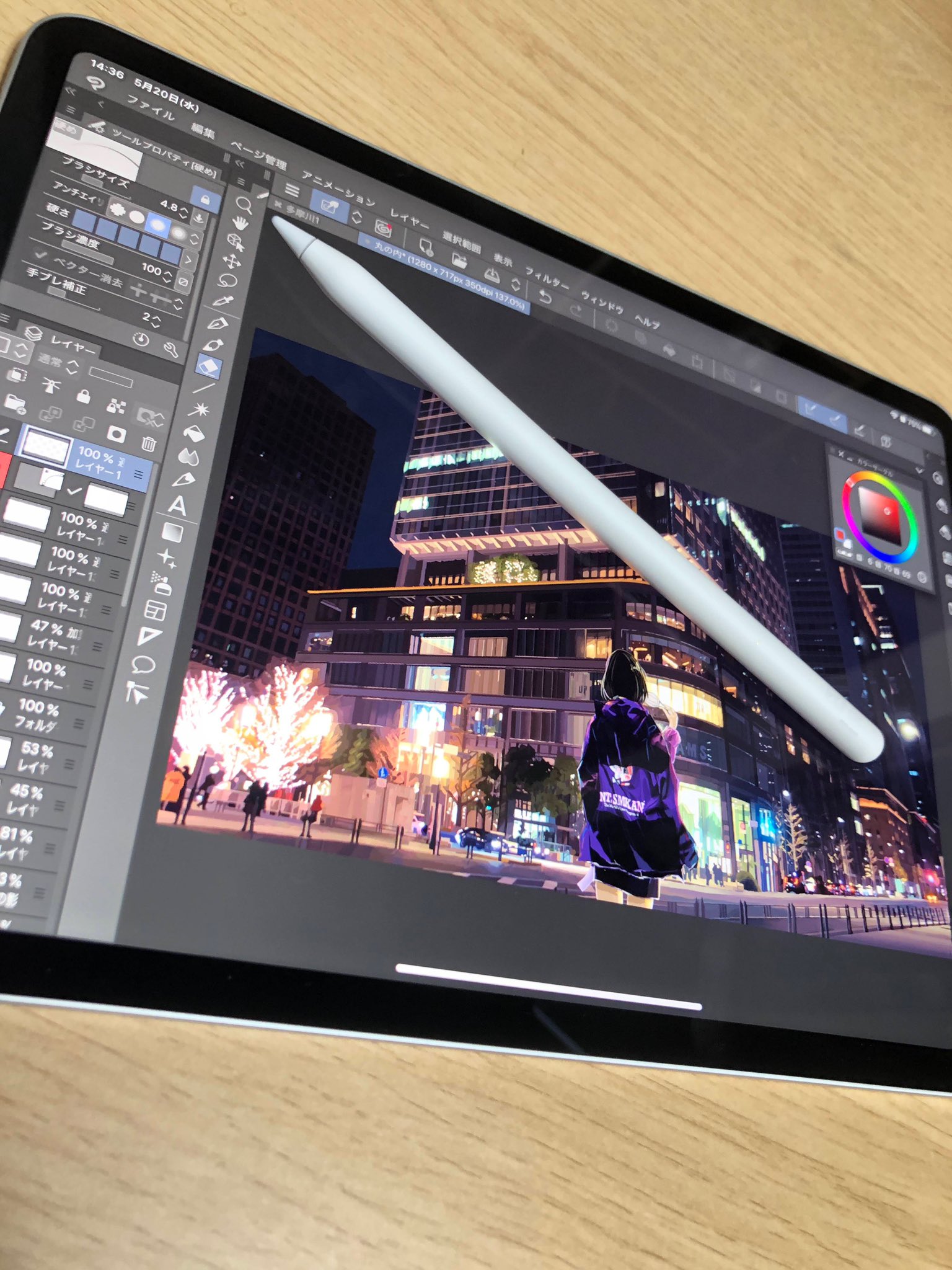Select the Move layer arrows tool

pyautogui.click(x=232, y=261)
